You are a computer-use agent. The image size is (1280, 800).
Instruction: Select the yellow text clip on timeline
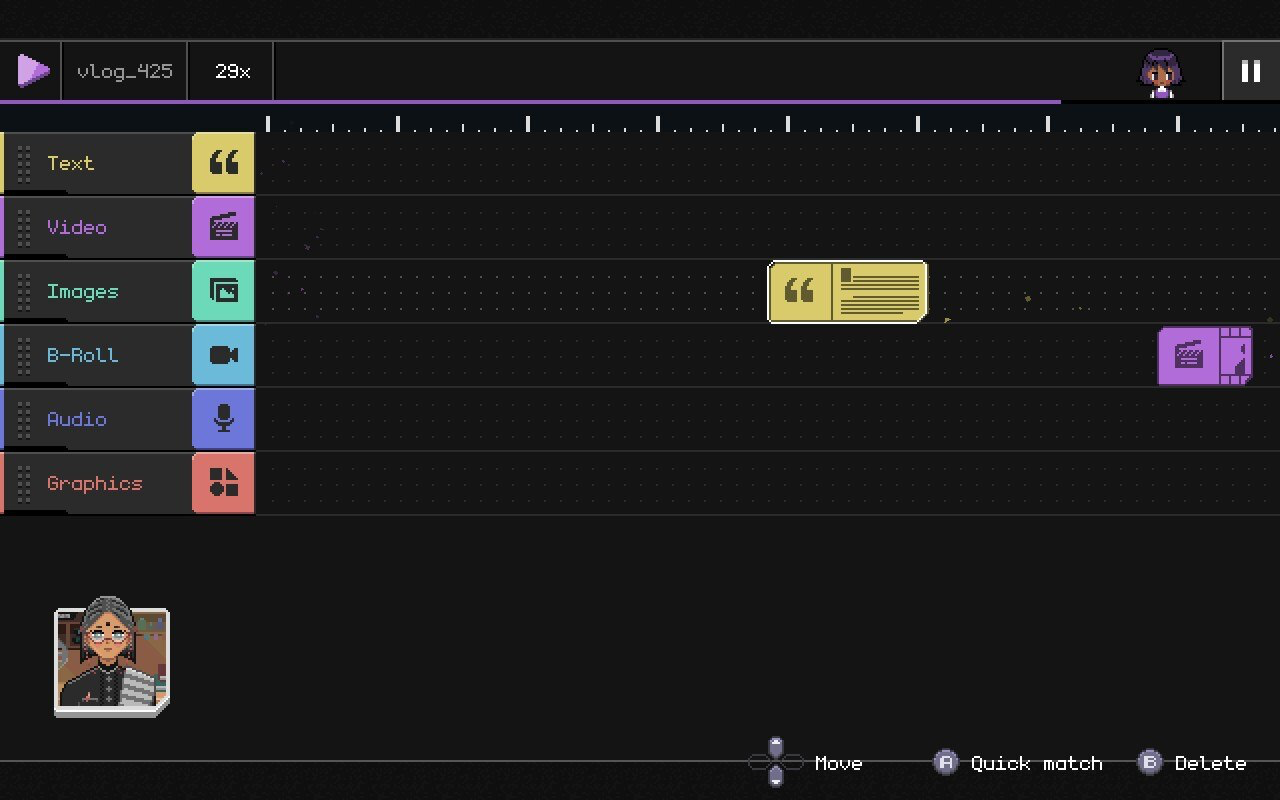(847, 292)
